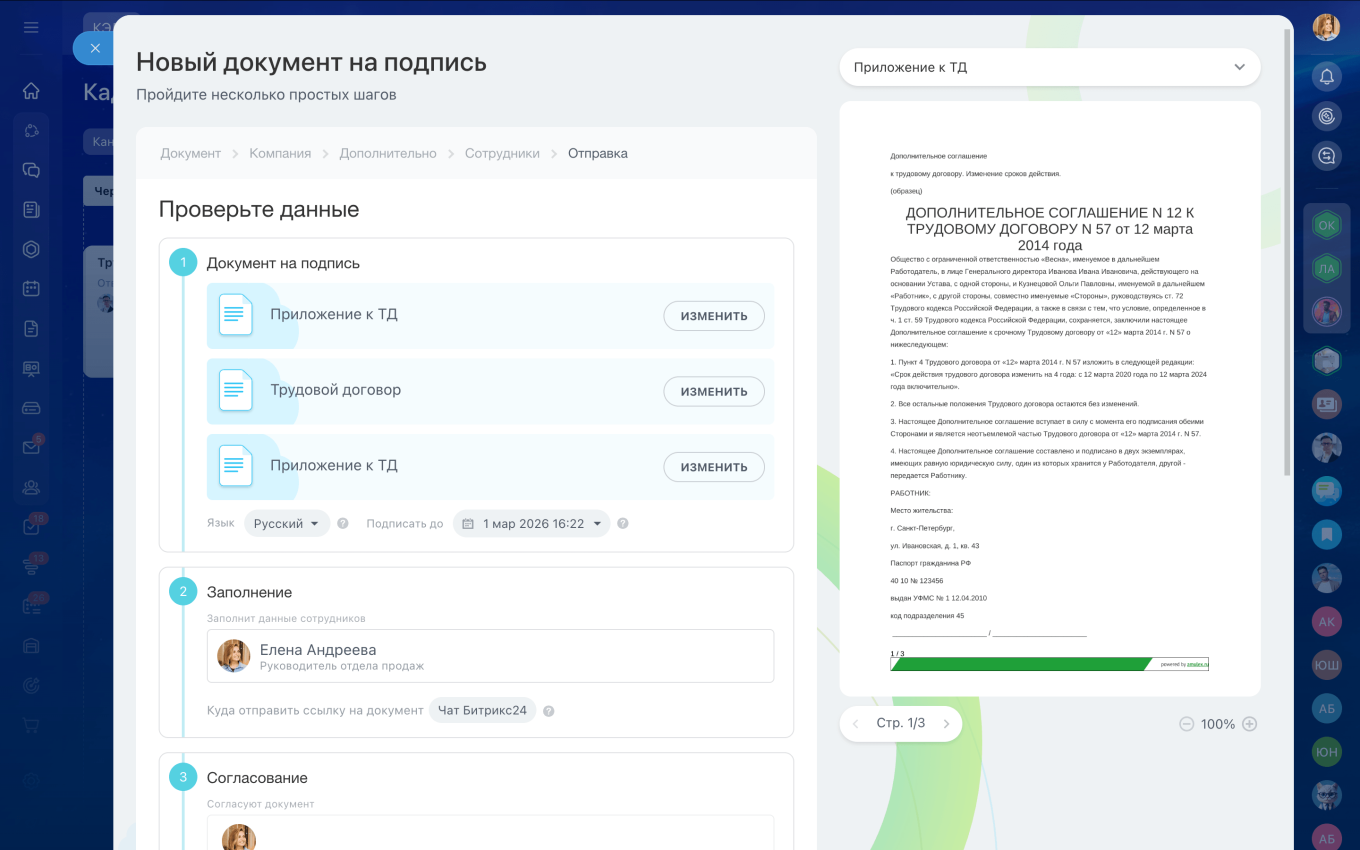This screenshot has width=1360, height=850.
Task: Expand the Русский language dropdown
Action: (x=287, y=522)
